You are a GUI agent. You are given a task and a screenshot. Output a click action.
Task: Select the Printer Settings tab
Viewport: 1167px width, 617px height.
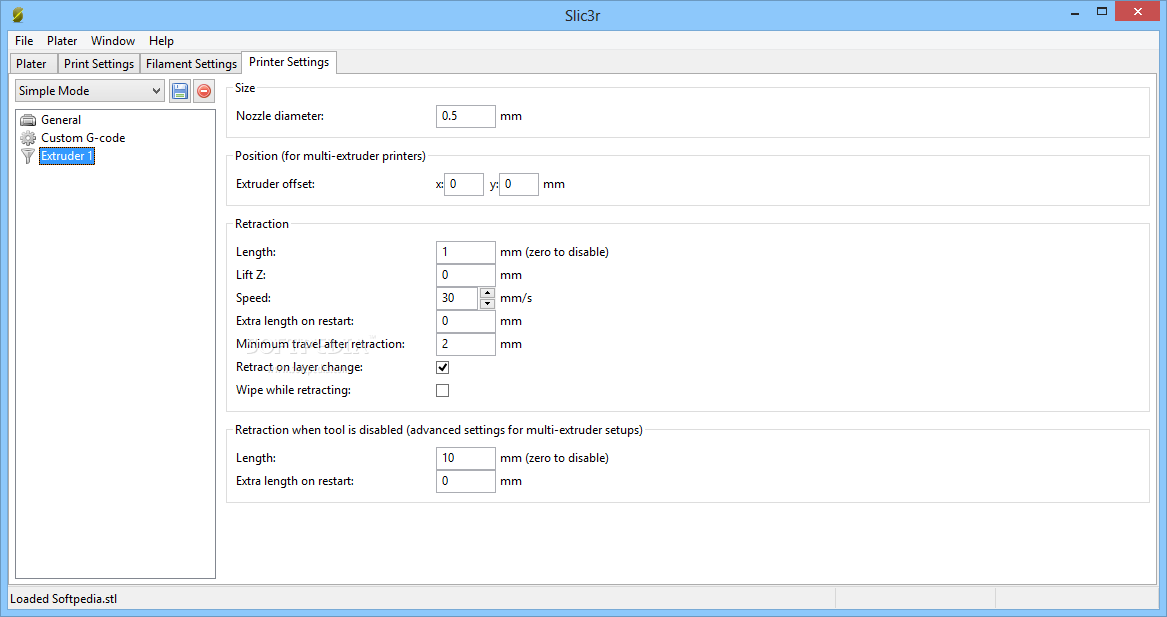click(x=289, y=62)
